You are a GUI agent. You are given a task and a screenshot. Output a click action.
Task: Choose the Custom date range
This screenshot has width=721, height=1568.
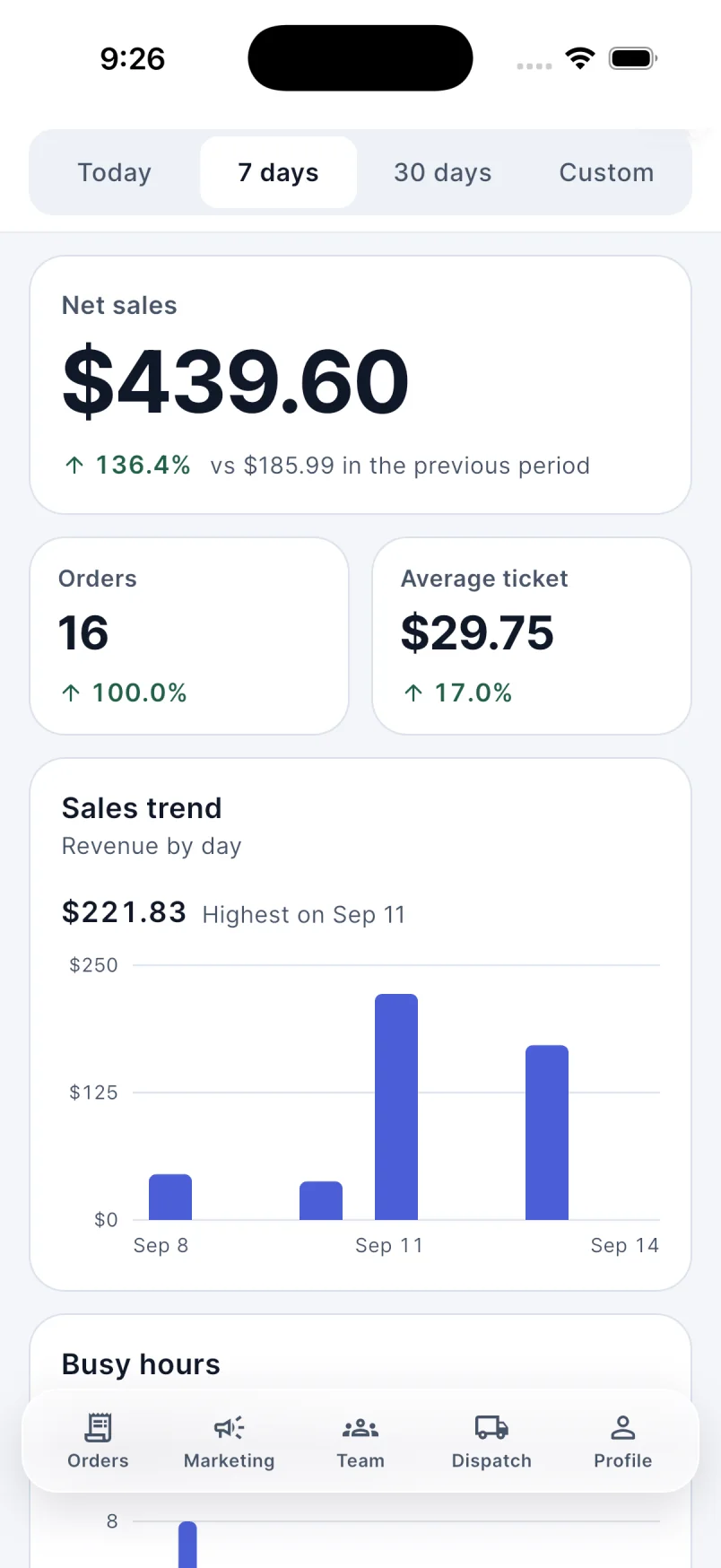point(607,172)
